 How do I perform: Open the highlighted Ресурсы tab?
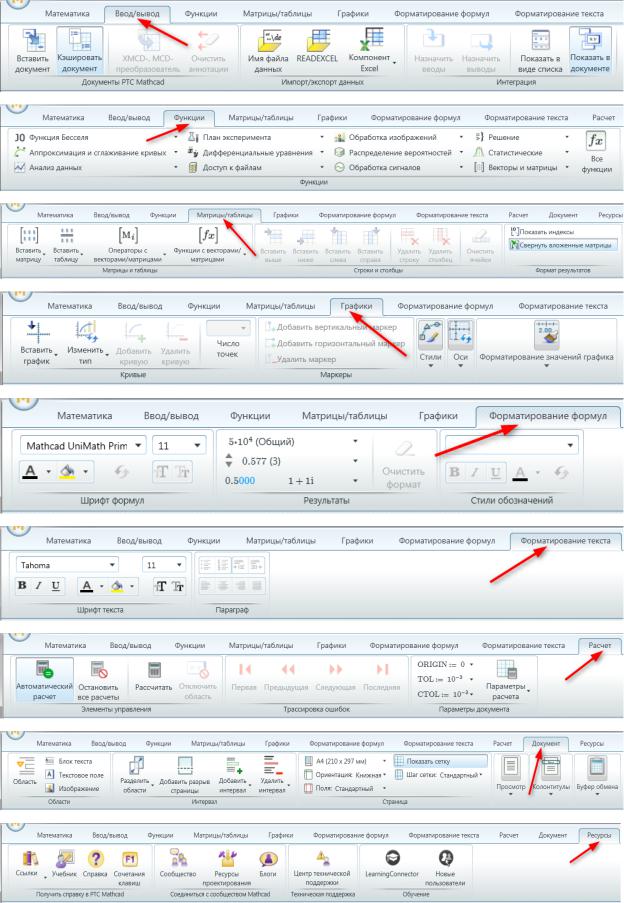(x=599, y=835)
